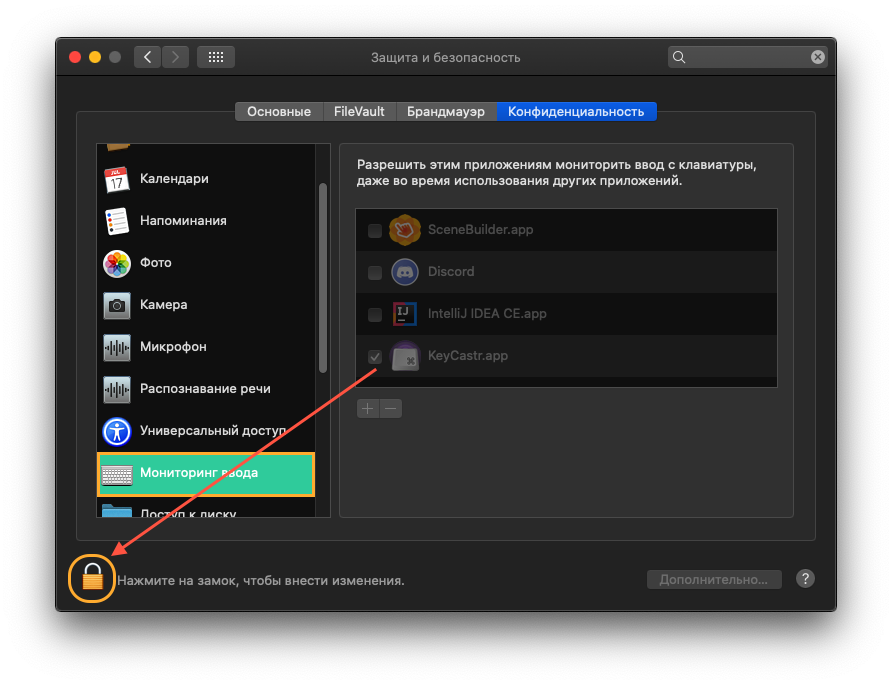Add an app with plus button
The height and width of the screenshot is (685, 892).
click(x=368, y=408)
